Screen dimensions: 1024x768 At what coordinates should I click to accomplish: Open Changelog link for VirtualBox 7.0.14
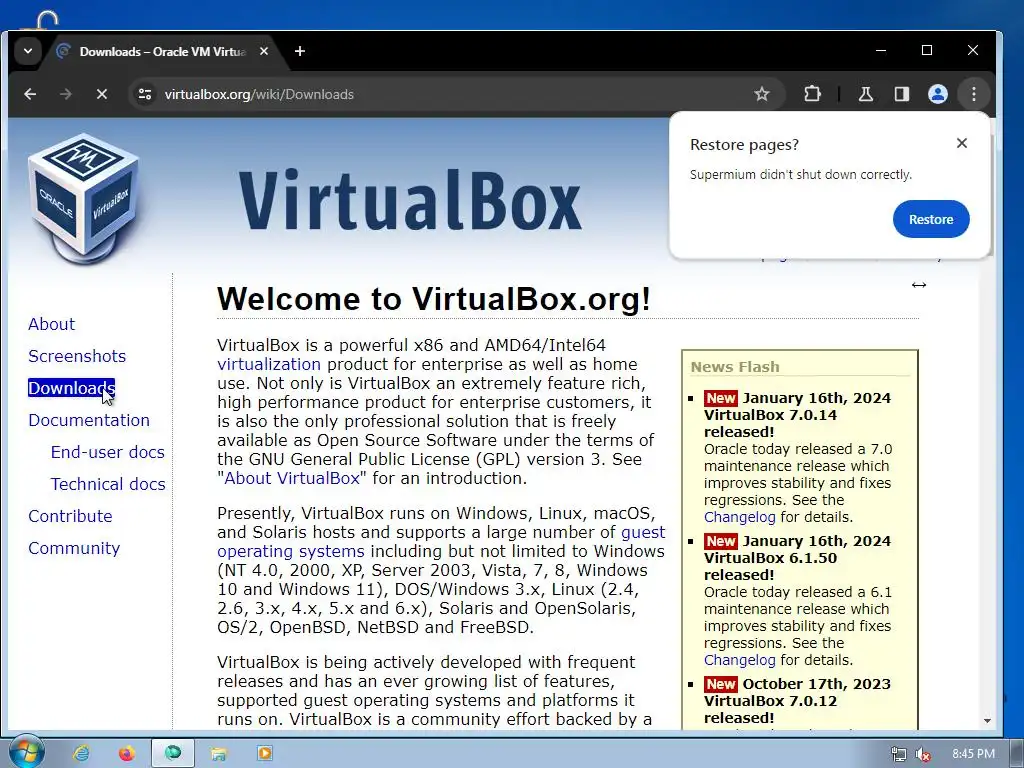click(740, 517)
